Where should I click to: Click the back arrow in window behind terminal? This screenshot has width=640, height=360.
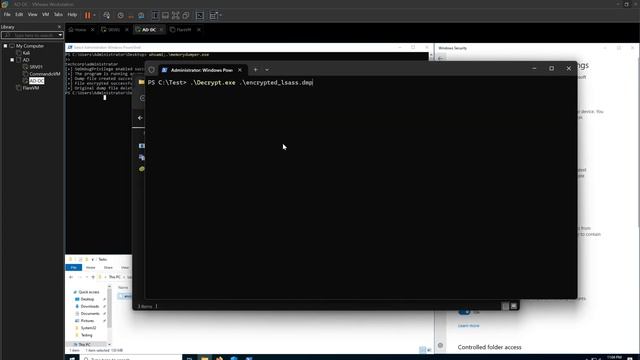(x=140, y=118)
